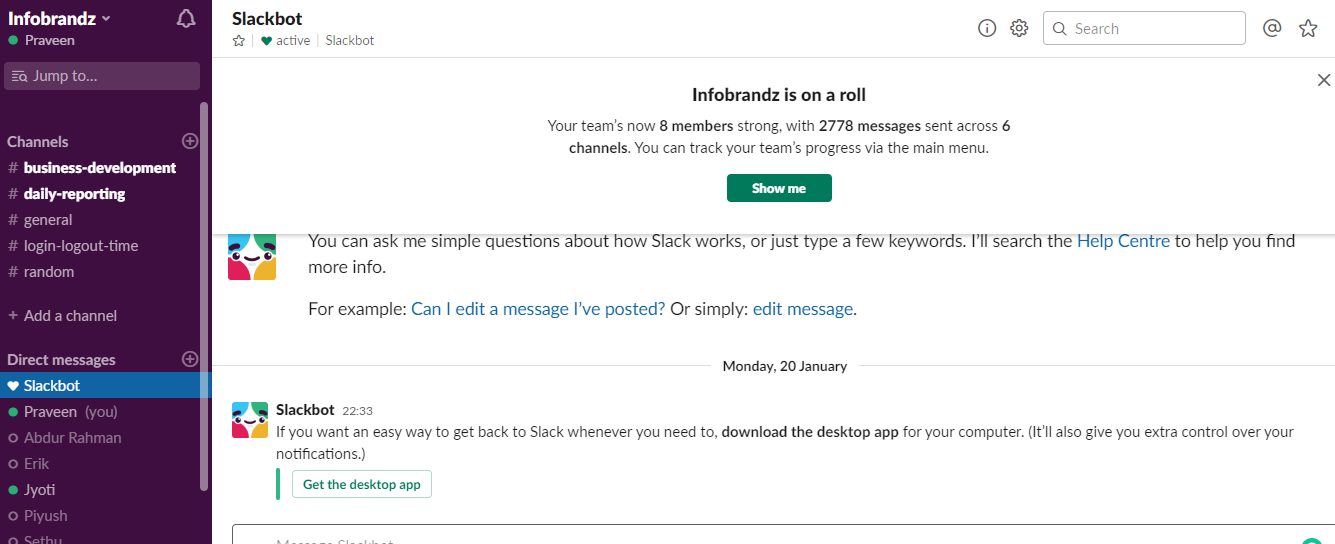Close the Infobrandz is on a roll banner
1335x544 pixels.
(x=1324, y=80)
